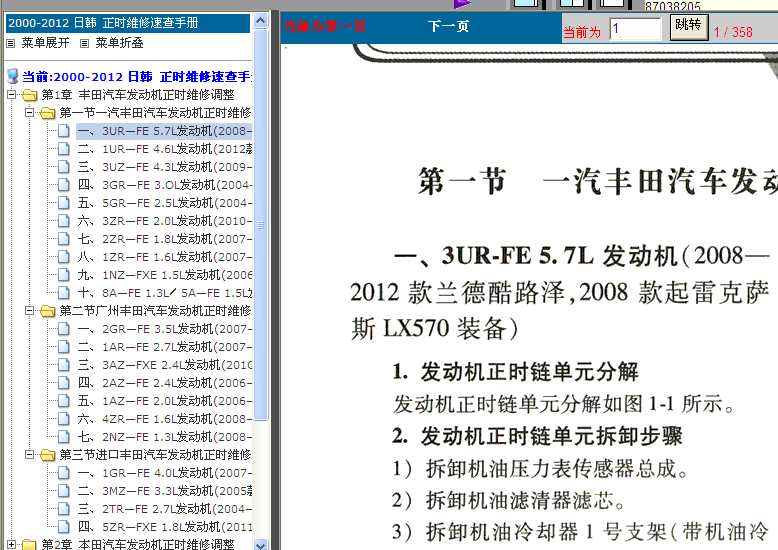Screen dimensions: 778x550
Task: Click the page icon beside 2ZR—FE 1.8L发动机
Action: click(64, 239)
